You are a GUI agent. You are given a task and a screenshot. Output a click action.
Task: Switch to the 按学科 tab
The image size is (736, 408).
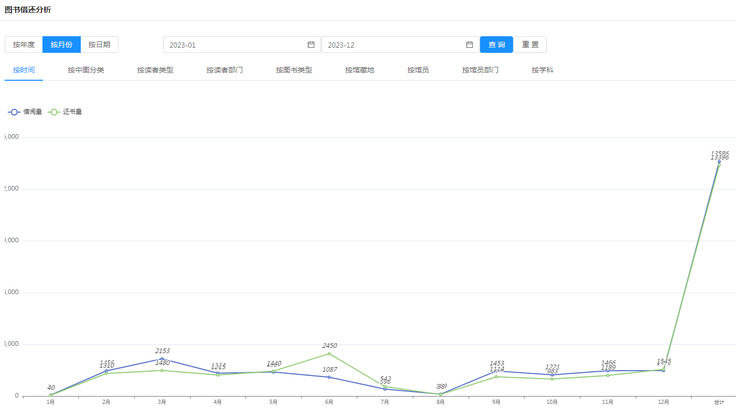click(x=543, y=70)
